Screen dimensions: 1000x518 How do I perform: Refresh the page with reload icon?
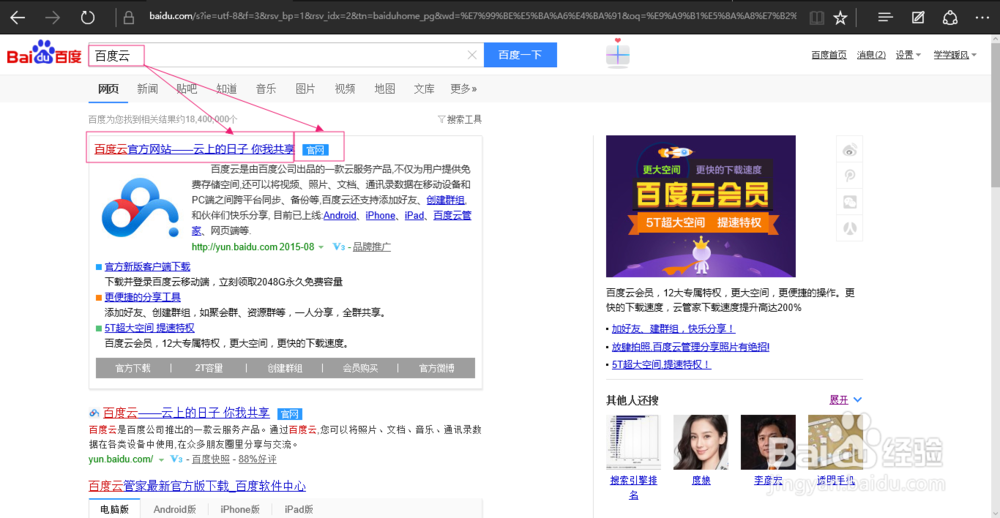click(x=88, y=17)
